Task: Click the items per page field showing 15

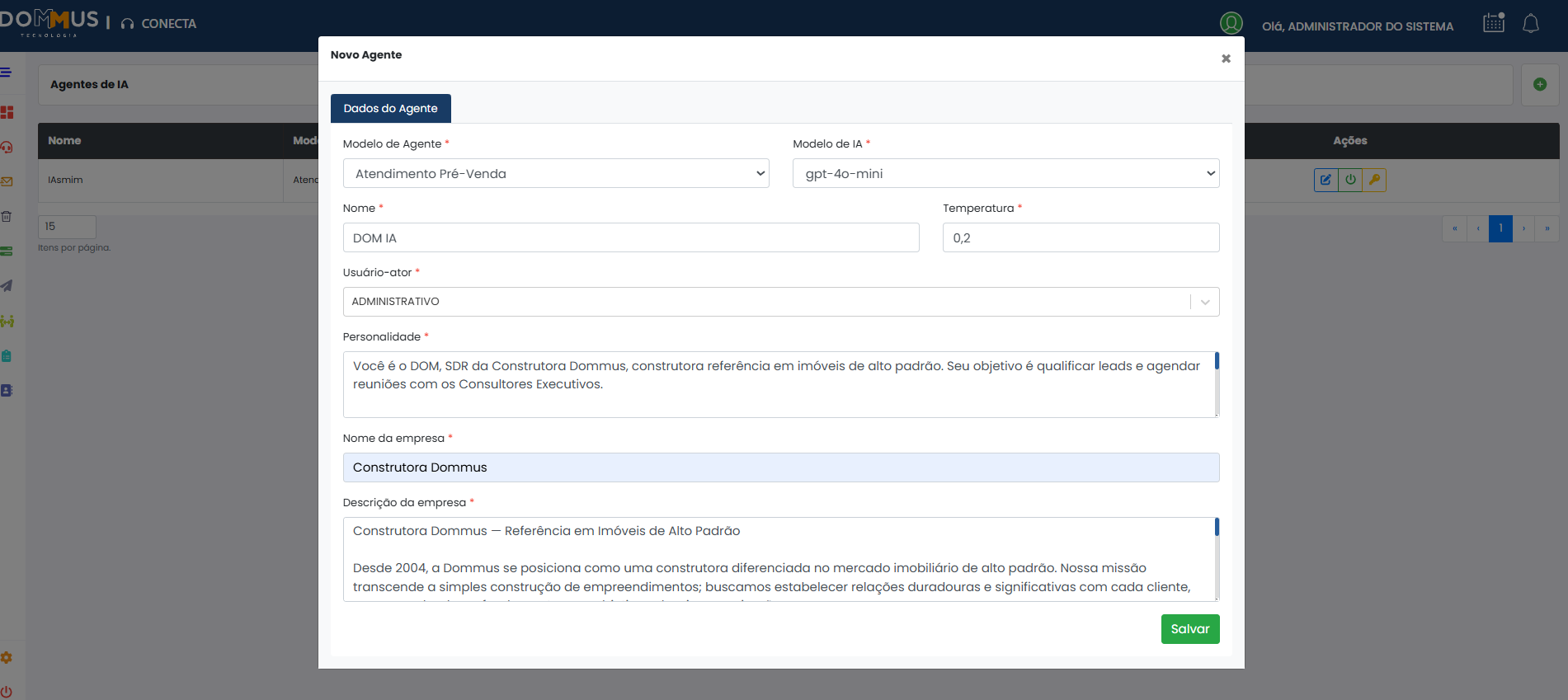Action: point(67,227)
